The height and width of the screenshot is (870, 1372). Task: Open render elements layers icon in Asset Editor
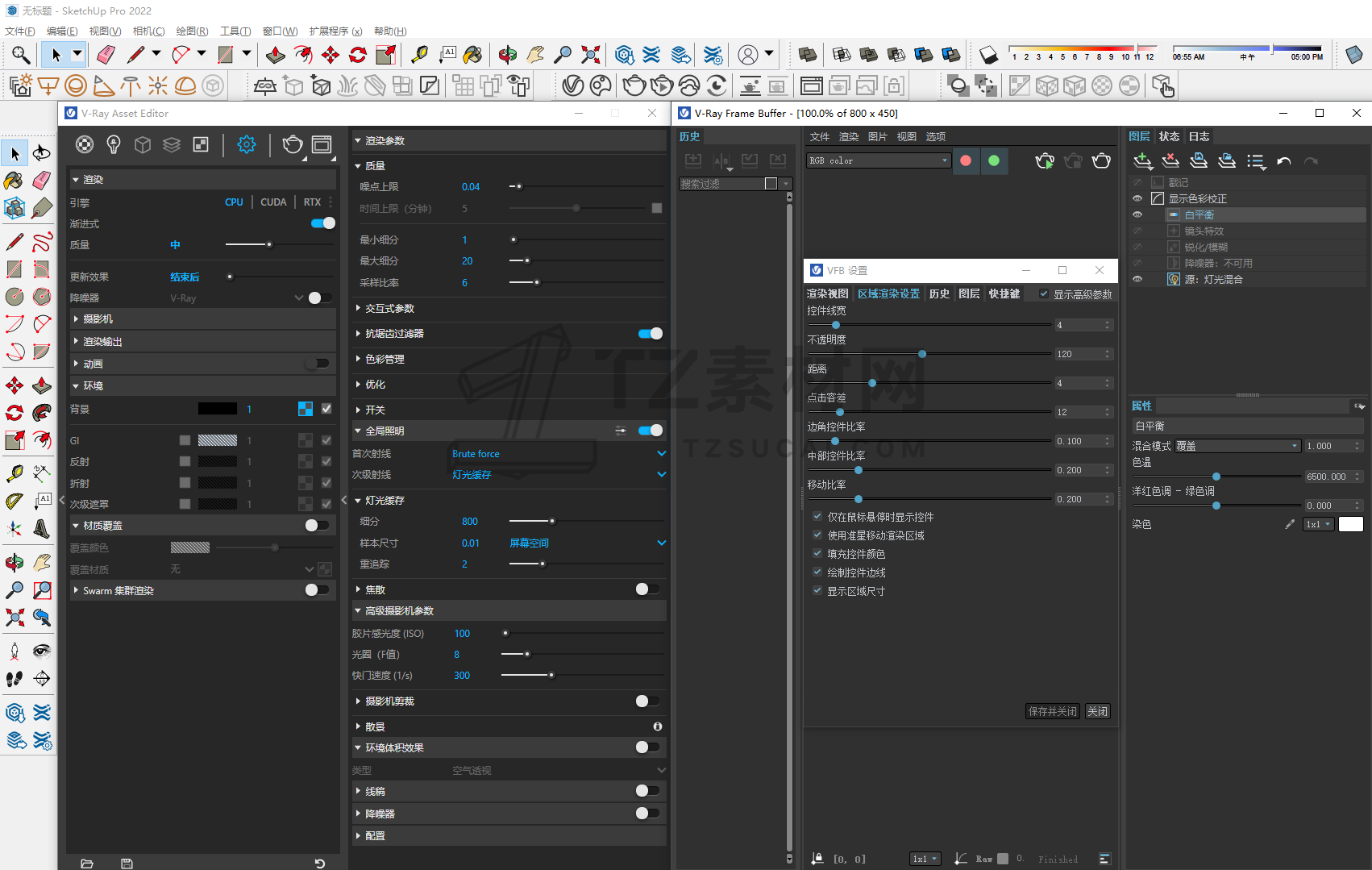click(172, 144)
